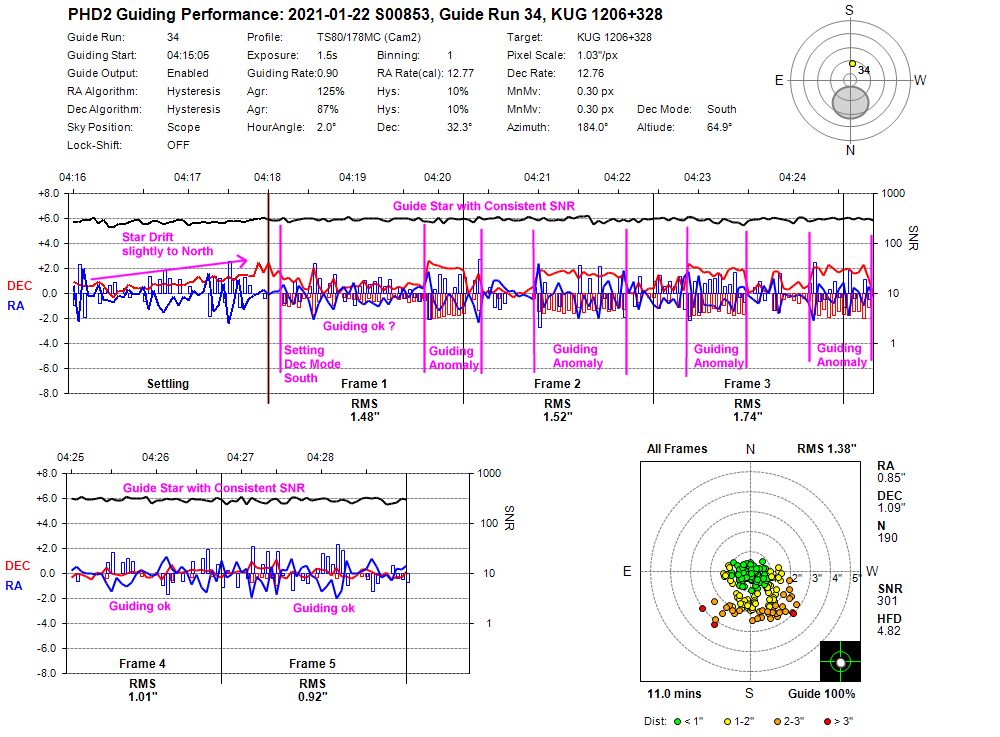The image size is (1000, 737).
Task: Click RMS 1.74" under Frame 3
Action: click(x=747, y=410)
